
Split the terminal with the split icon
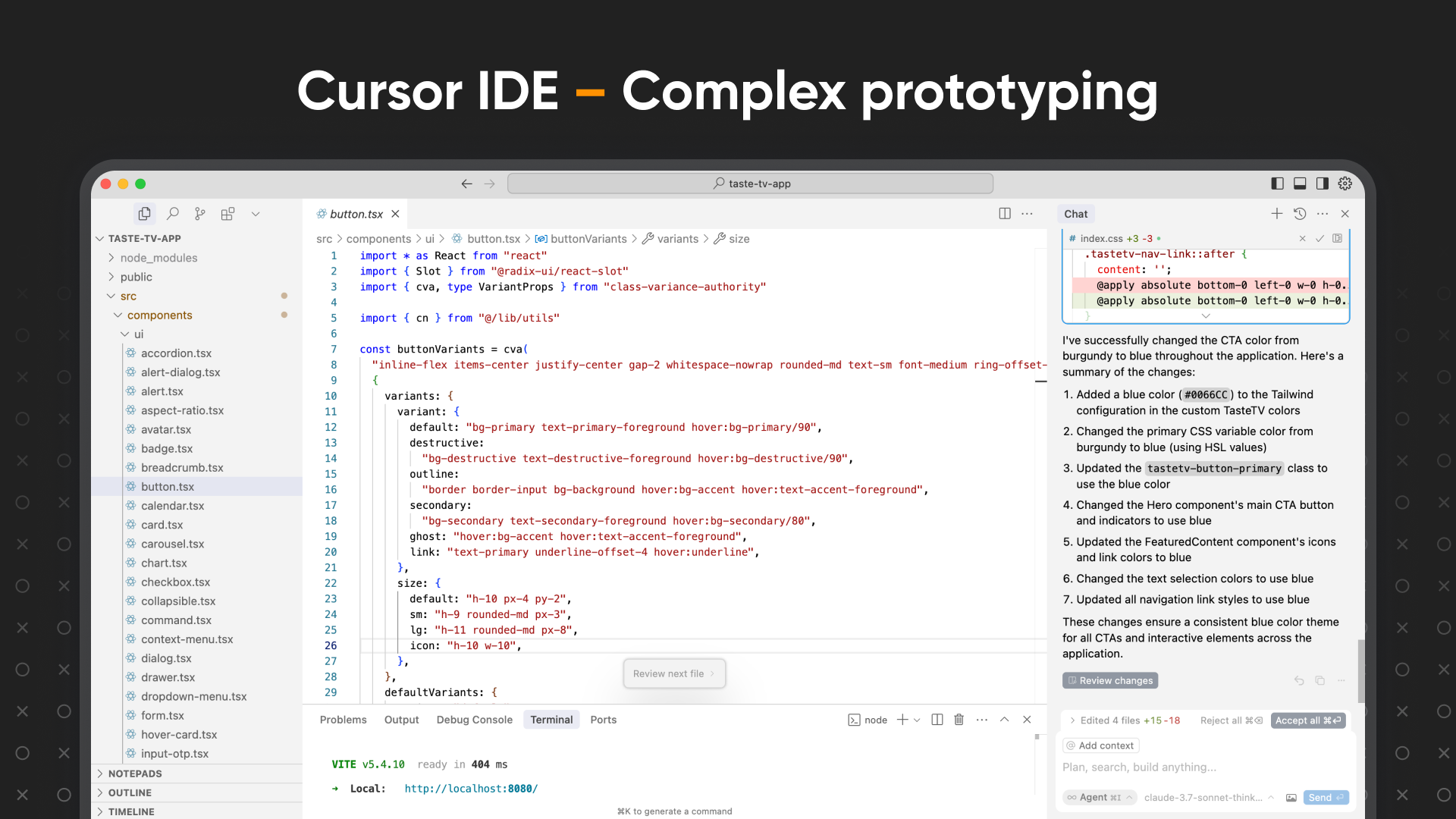coord(937,719)
